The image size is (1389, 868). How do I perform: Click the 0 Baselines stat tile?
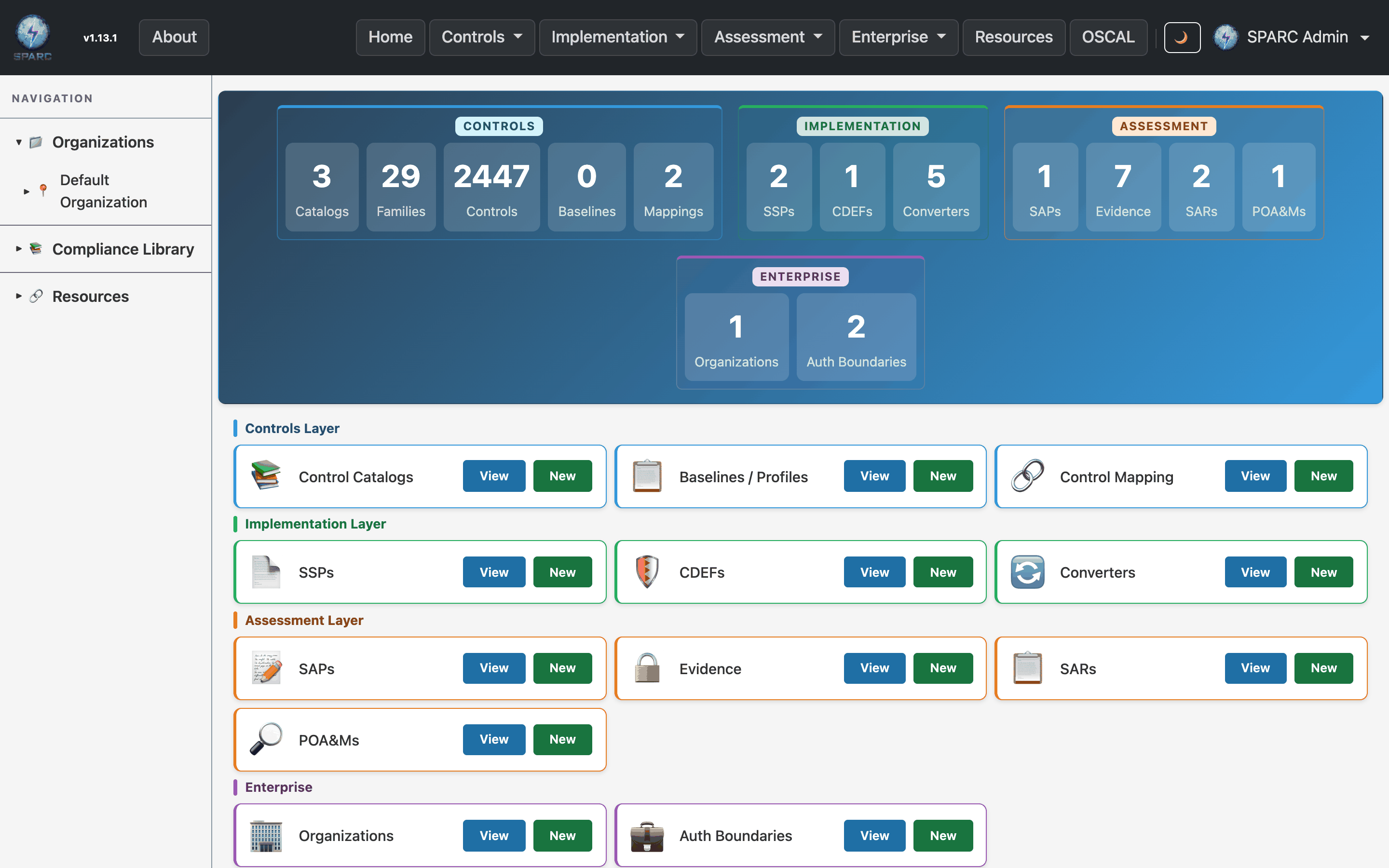point(586,187)
